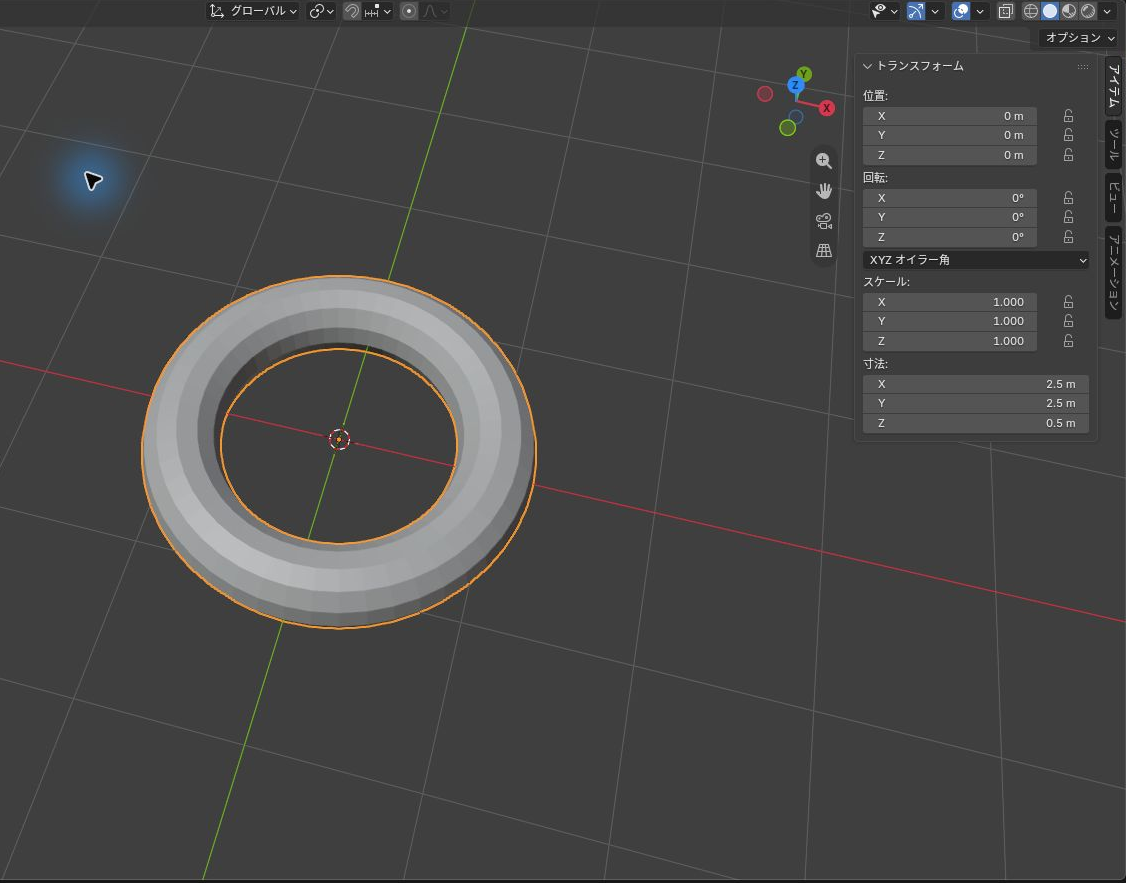Switch perspective/orthographic with grid icon
The width and height of the screenshot is (1126, 883).
(824, 251)
